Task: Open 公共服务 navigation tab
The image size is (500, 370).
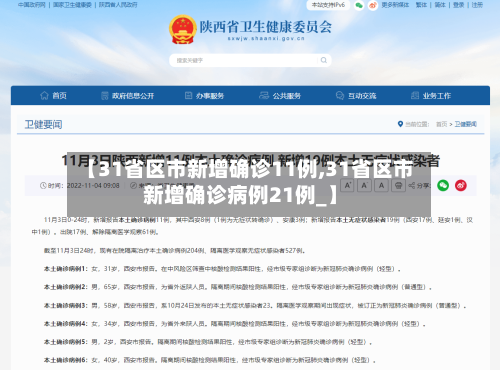Action: tap(280, 96)
